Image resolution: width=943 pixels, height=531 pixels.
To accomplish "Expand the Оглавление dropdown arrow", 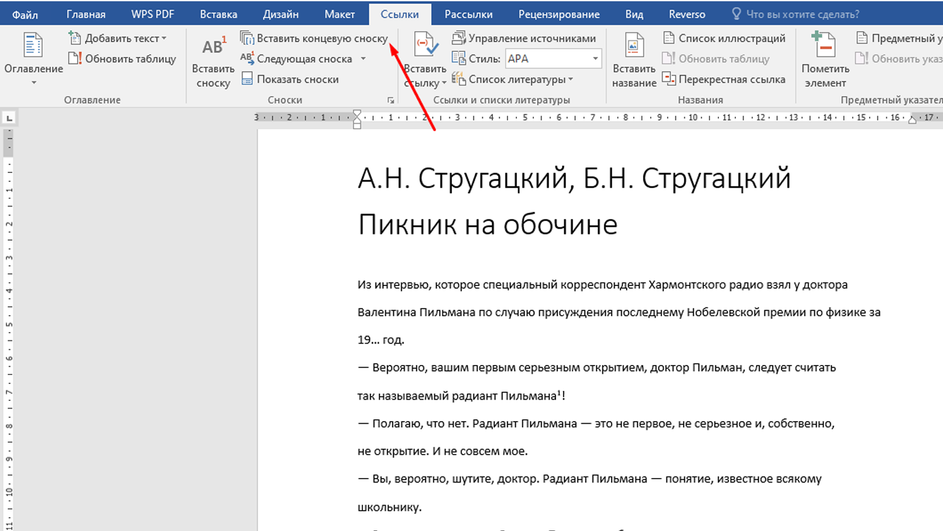I will point(34,82).
